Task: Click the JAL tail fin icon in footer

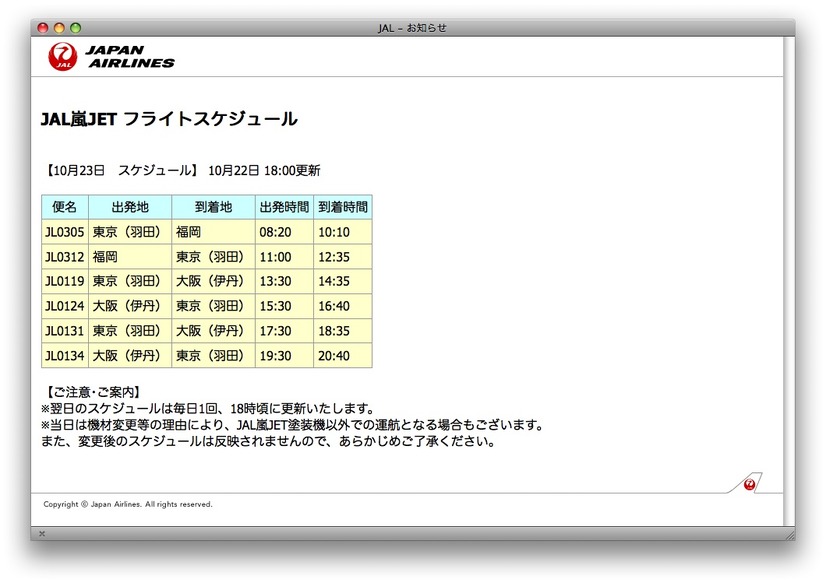Action: (749, 483)
